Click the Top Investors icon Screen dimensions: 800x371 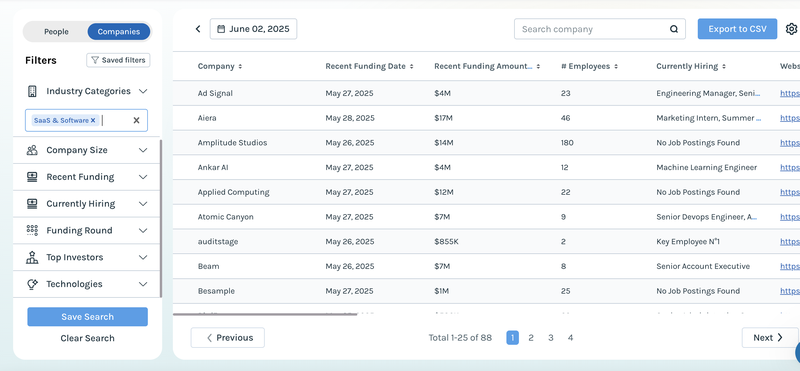(32, 257)
